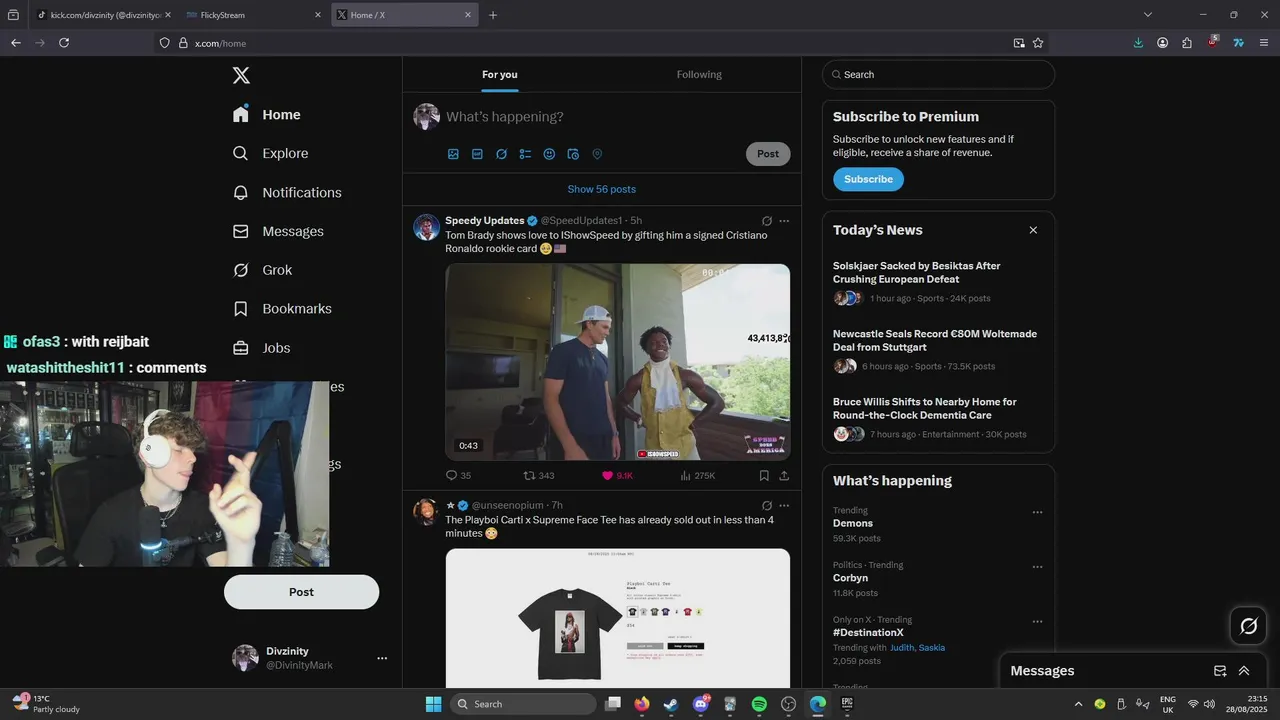Open Explore in the sidebar

pyautogui.click(x=270, y=153)
